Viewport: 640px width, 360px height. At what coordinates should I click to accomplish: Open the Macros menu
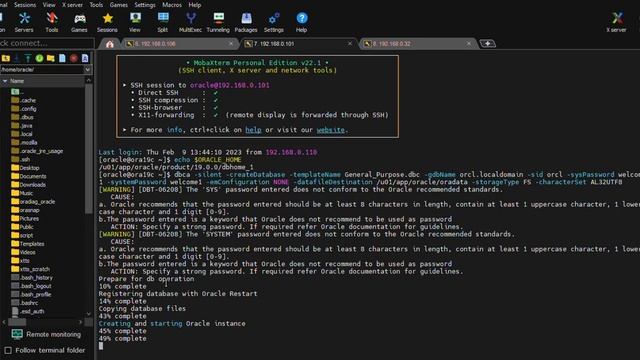point(172,5)
